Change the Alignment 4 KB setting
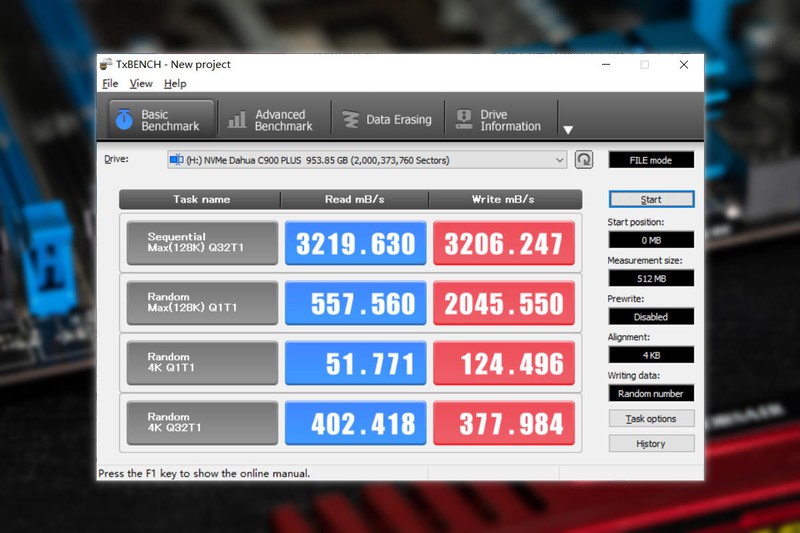 point(651,355)
